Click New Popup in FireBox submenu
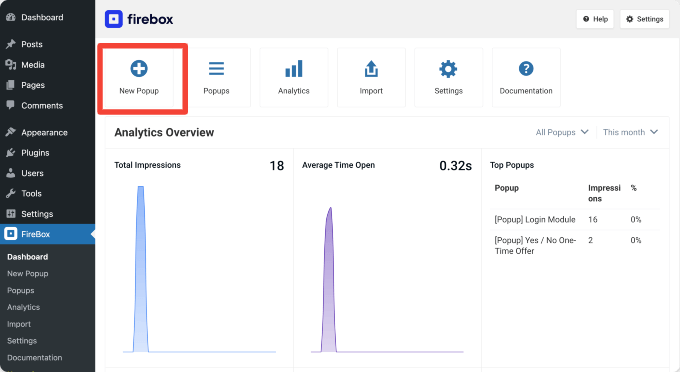 pyautogui.click(x=28, y=274)
